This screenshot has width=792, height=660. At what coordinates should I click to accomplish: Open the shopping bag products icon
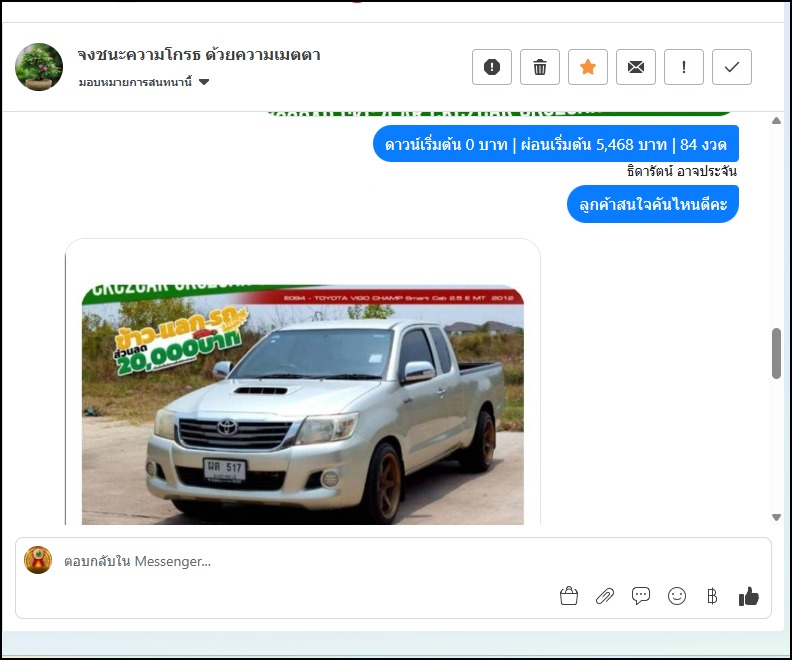click(x=569, y=596)
